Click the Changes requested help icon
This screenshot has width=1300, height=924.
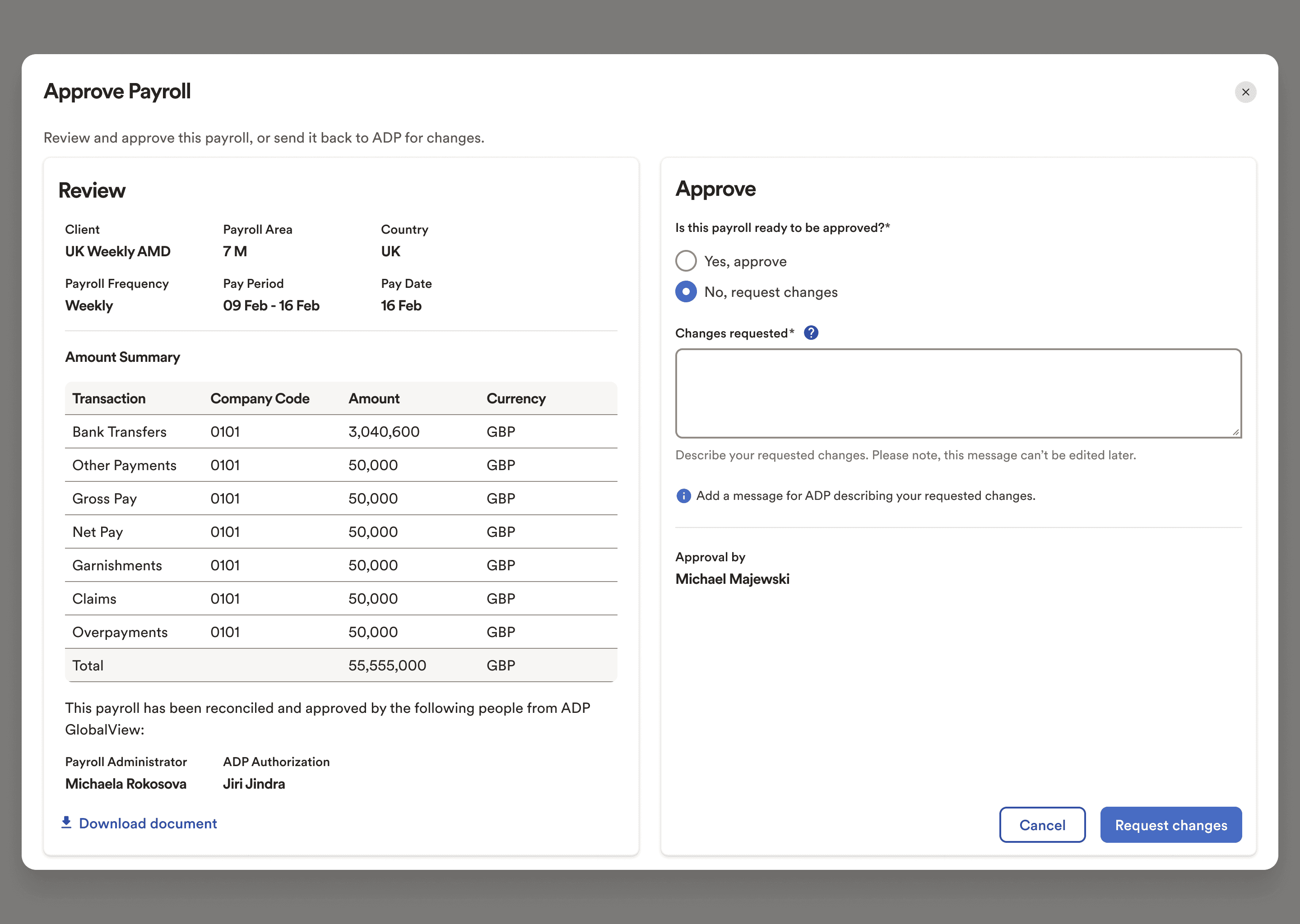coord(811,333)
